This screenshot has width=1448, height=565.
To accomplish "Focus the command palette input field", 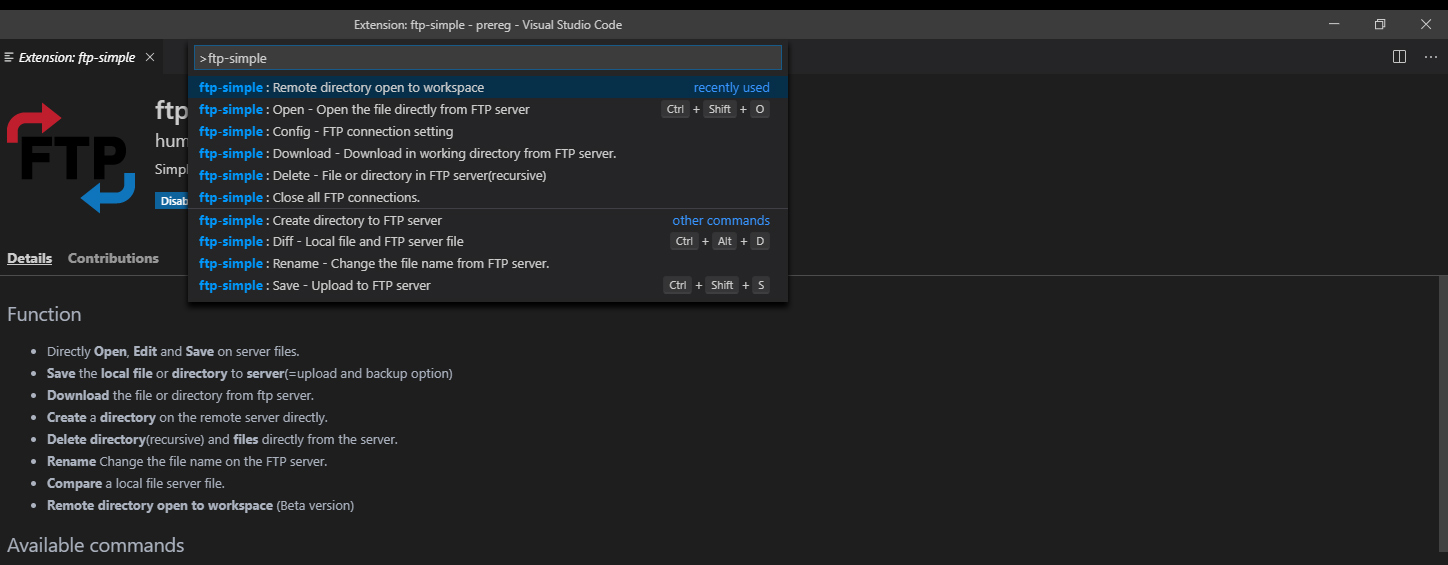I will 487,58.
